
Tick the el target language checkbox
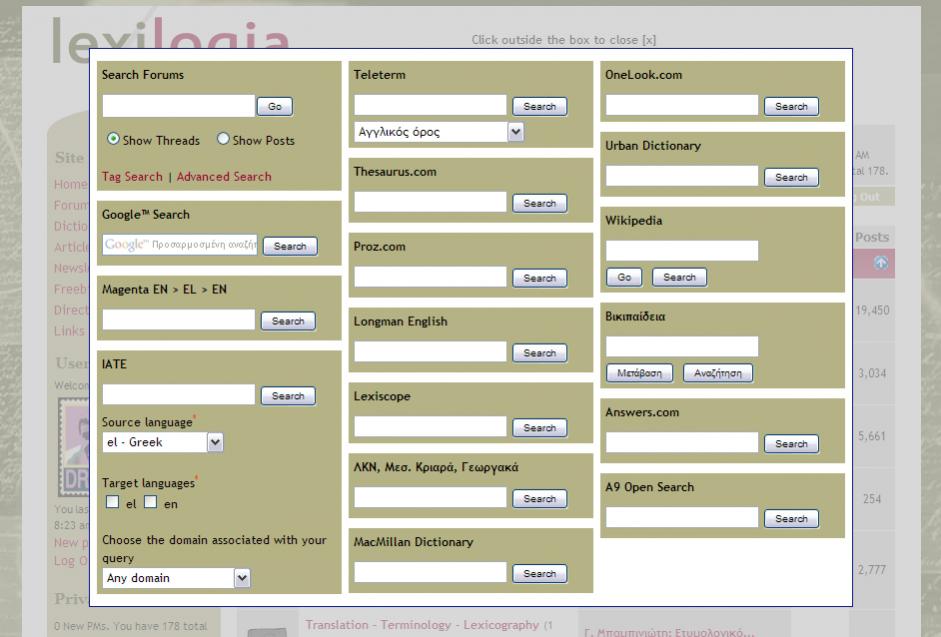pyautogui.click(x=112, y=502)
